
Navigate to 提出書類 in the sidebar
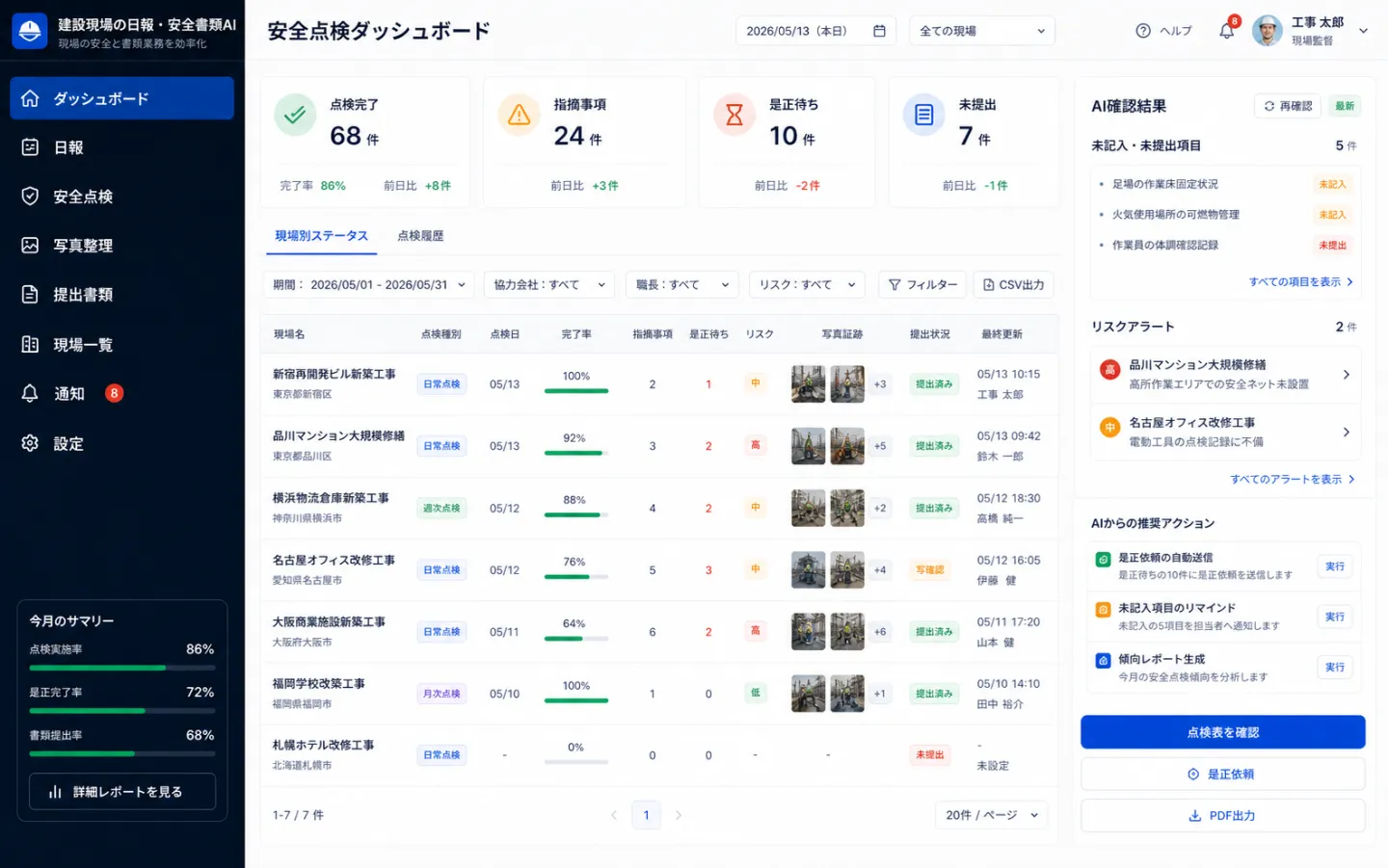pyautogui.click(x=121, y=295)
